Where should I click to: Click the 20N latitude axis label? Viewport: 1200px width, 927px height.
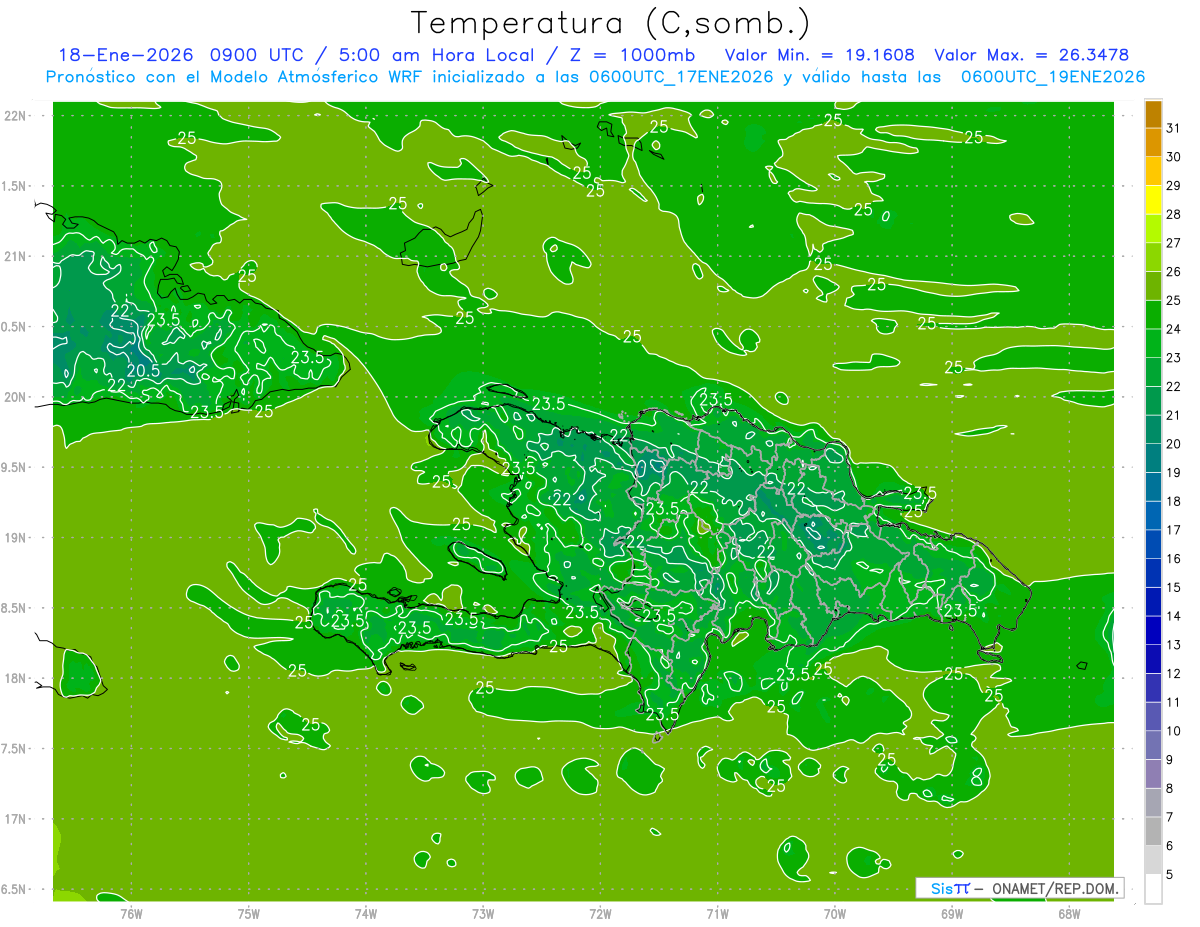14,397
